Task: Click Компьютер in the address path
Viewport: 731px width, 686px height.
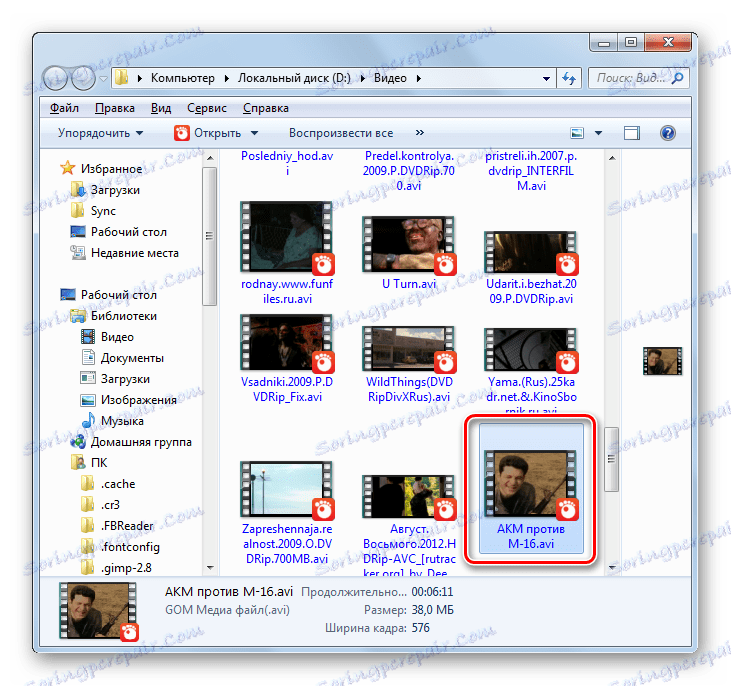Action: pyautogui.click(x=183, y=78)
